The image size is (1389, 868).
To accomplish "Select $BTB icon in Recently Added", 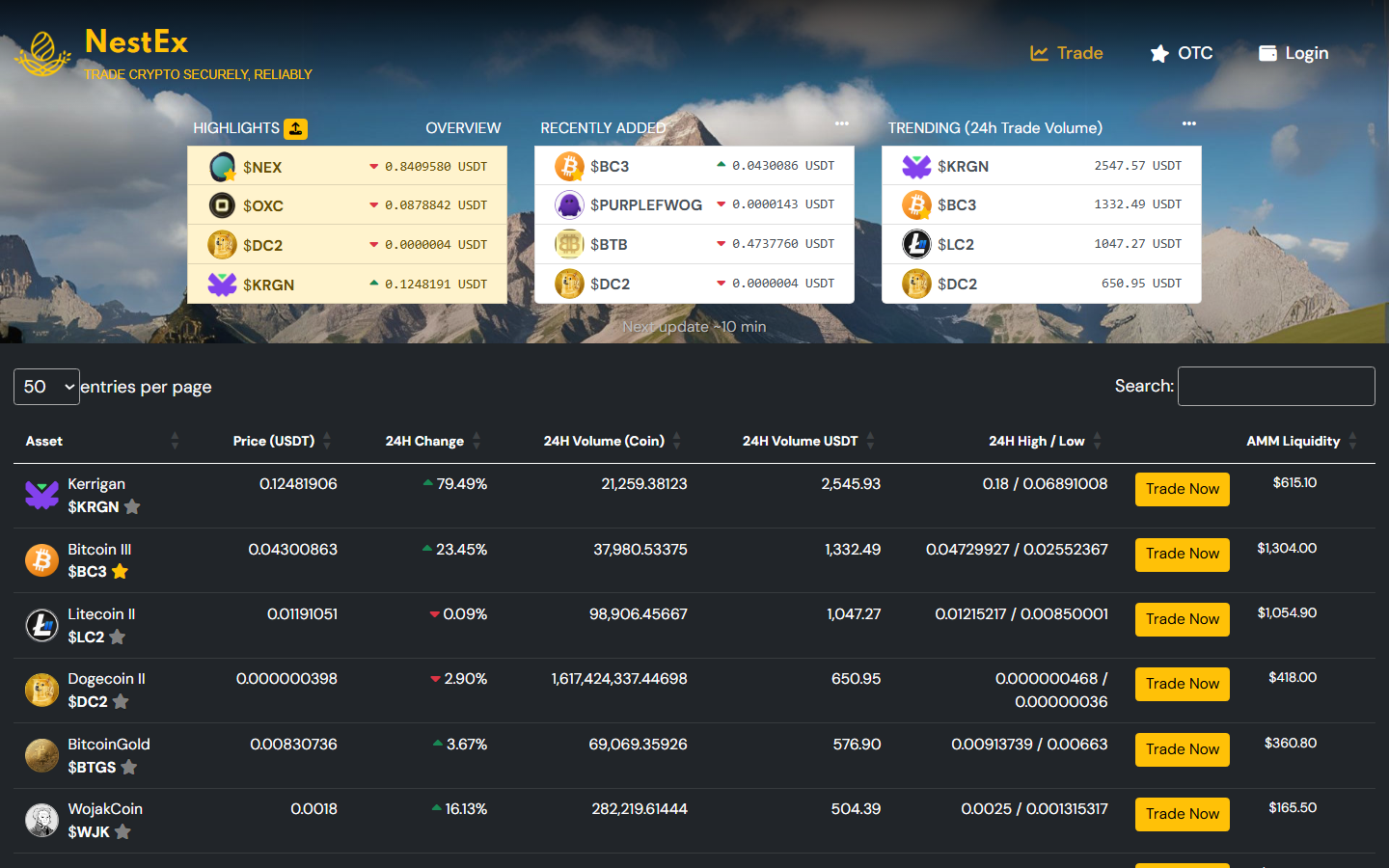I will pos(570,244).
